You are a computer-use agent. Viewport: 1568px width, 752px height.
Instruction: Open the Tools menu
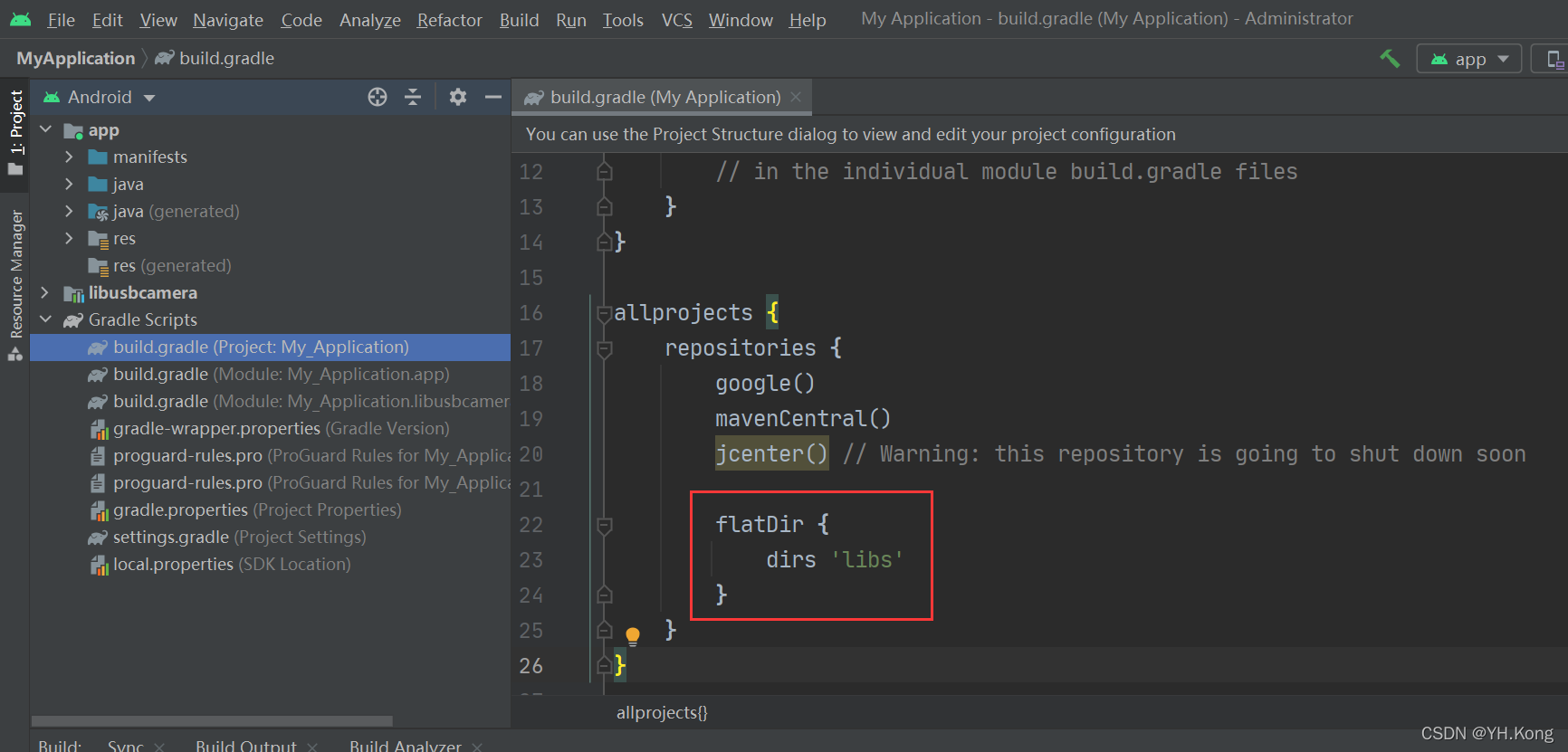(623, 20)
